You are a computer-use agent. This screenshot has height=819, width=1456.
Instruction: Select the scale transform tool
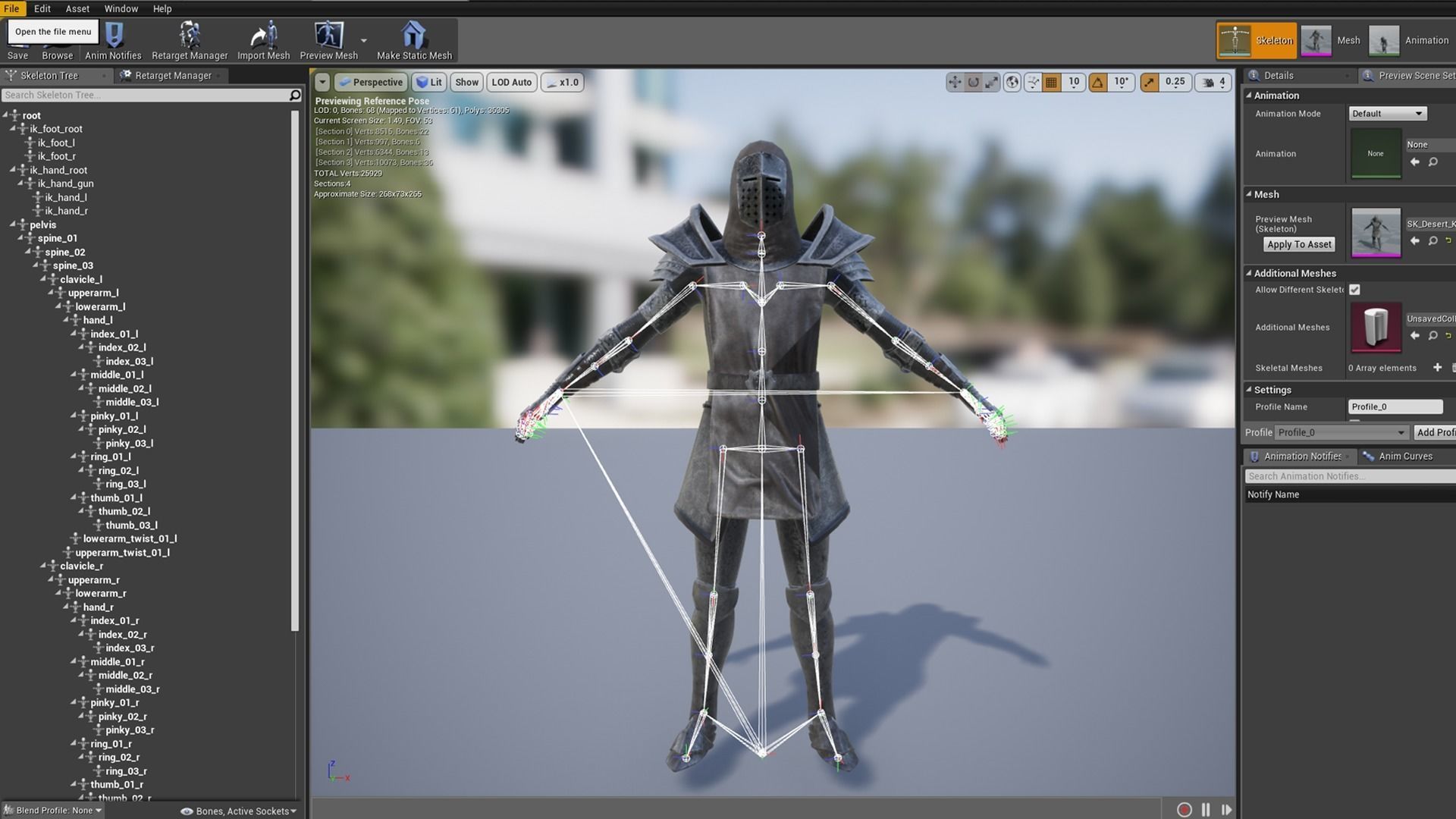pos(992,82)
